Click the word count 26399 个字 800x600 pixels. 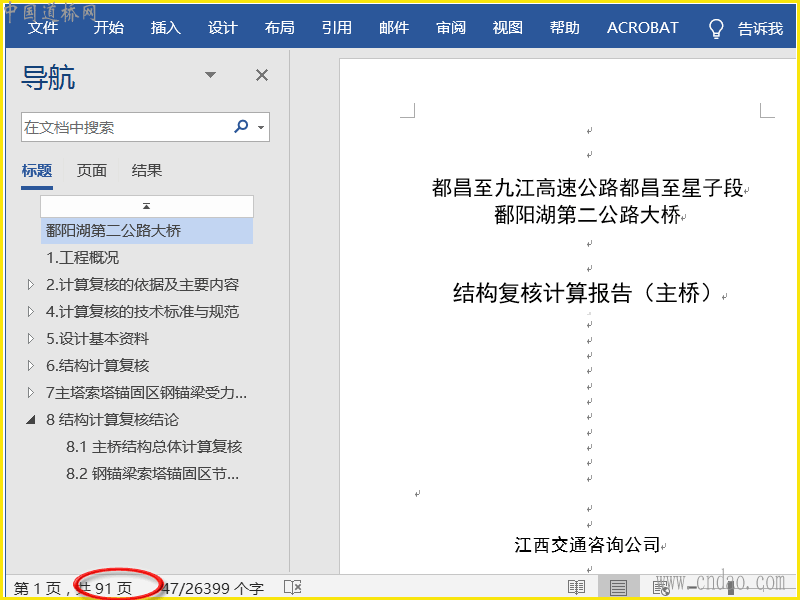coord(213,588)
